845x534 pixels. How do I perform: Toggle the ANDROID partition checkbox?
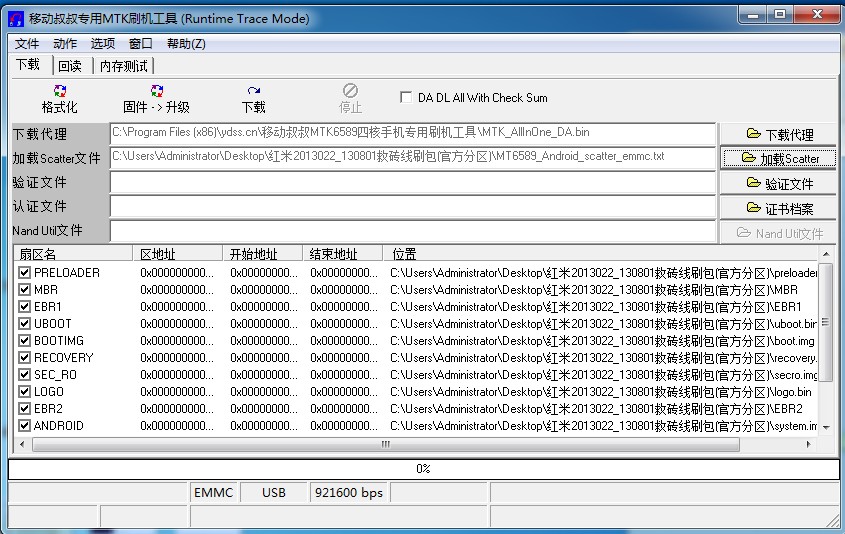24,426
